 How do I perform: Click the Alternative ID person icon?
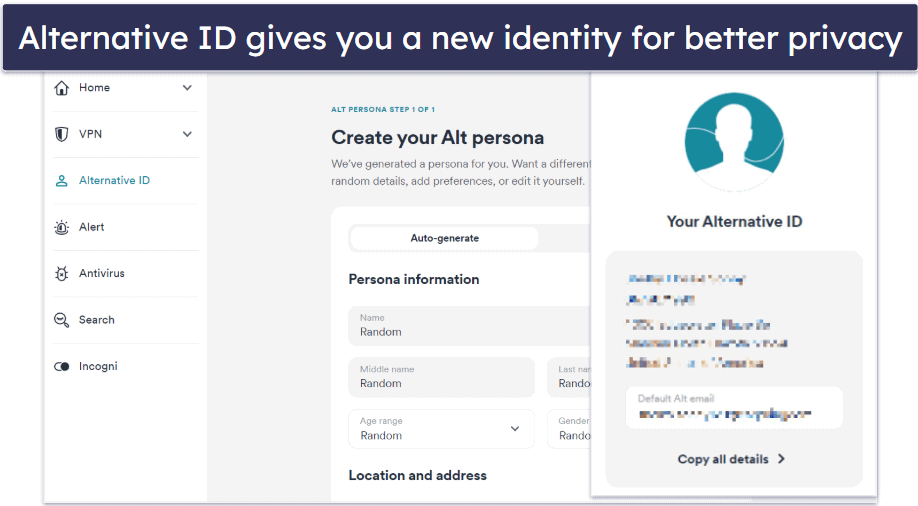coord(61,180)
